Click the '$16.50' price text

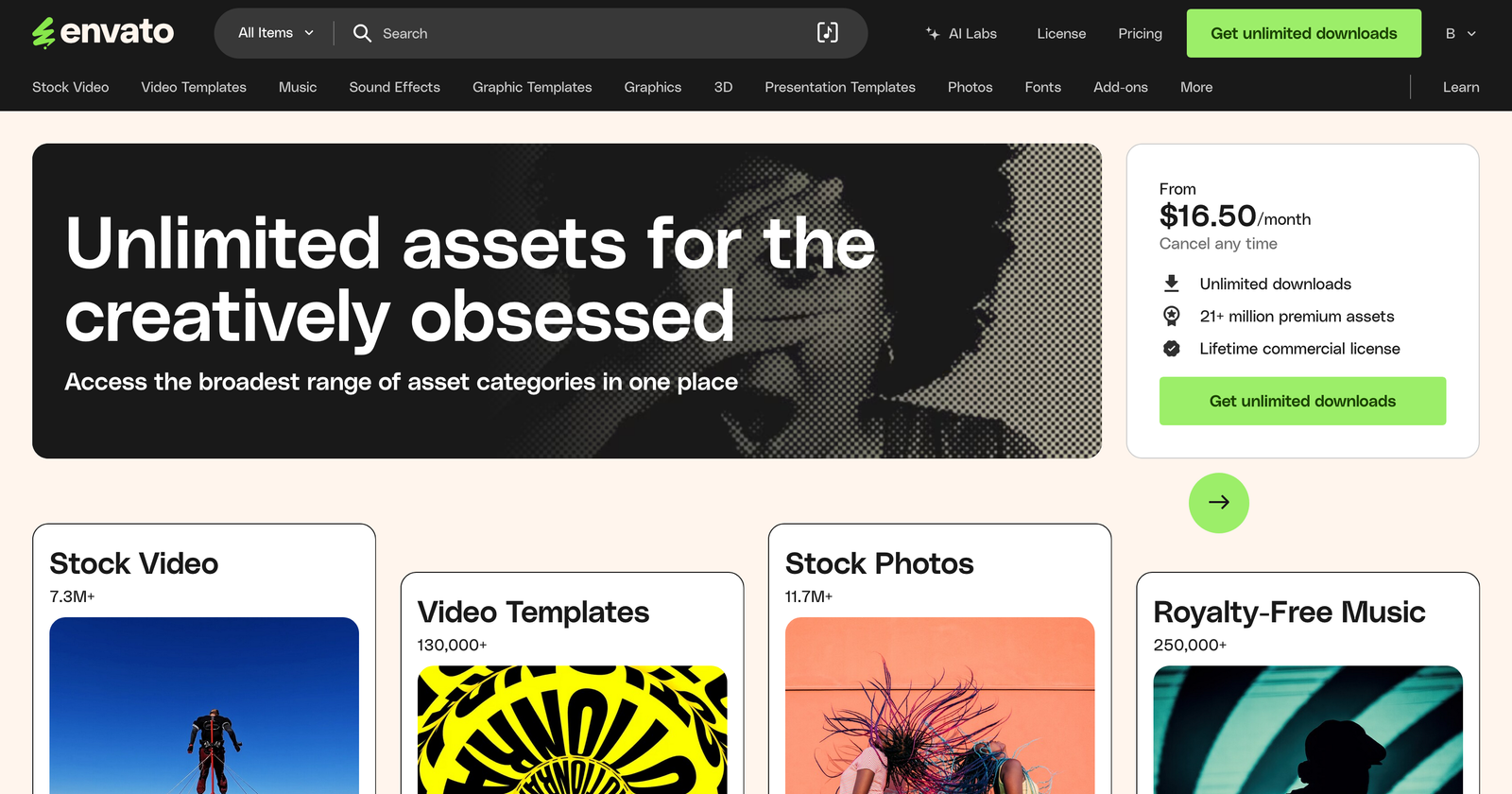1208,216
